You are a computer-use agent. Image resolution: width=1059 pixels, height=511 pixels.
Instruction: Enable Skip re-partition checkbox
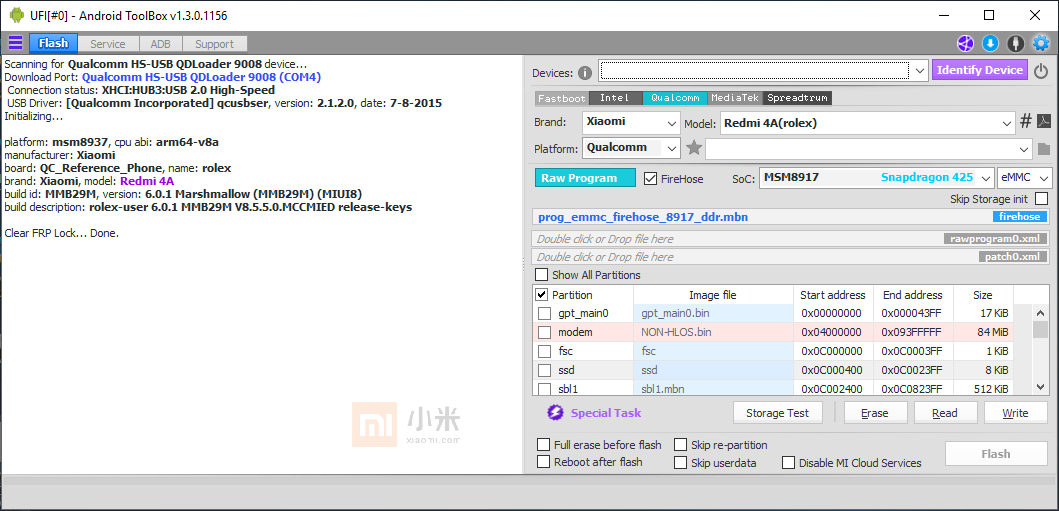click(680, 445)
